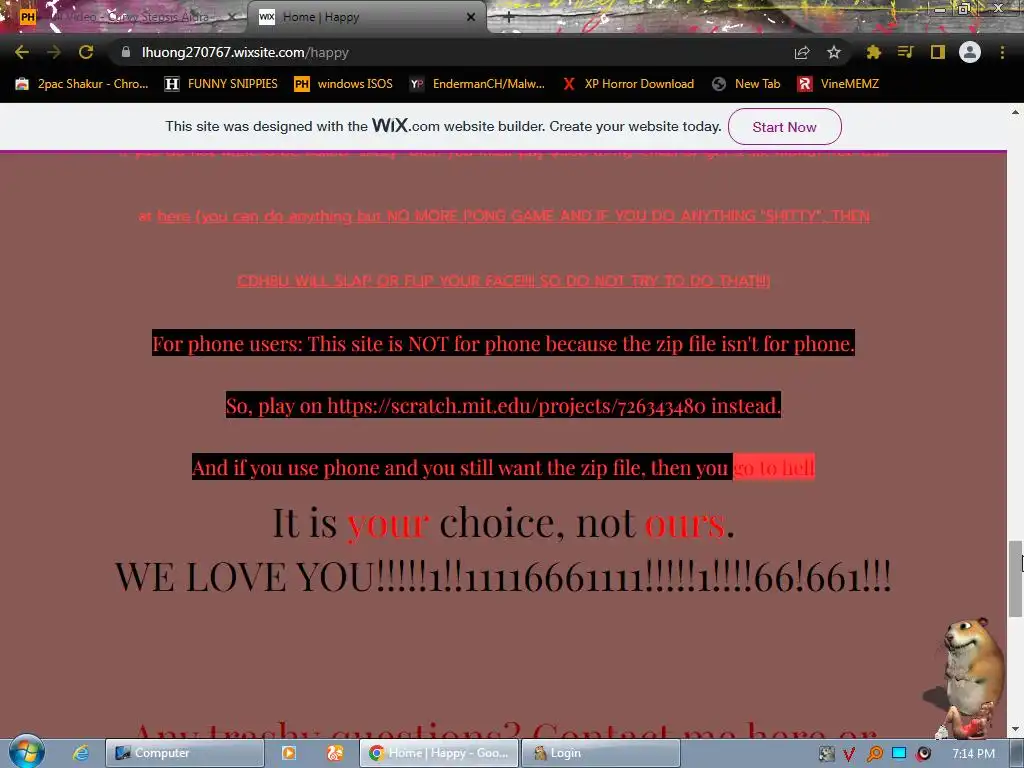Click the round black and red tray icon
This screenshot has width=1024, height=768.
(x=923, y=754)
